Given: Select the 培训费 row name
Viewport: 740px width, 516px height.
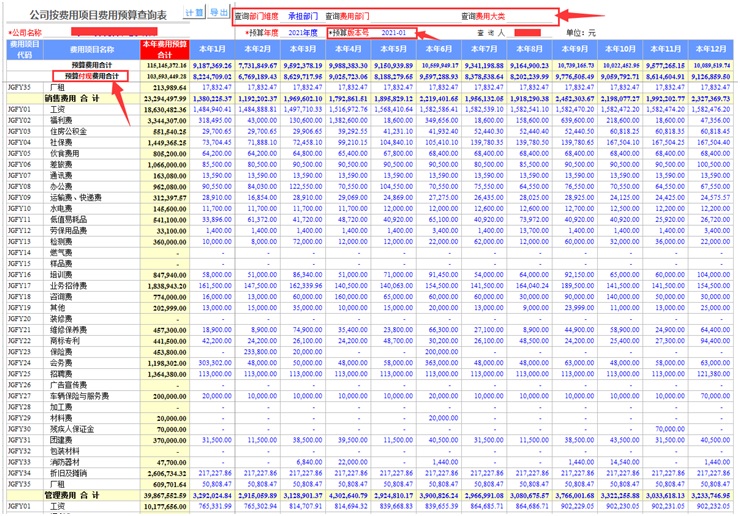Looking at the screenshot, I should (x=61, y=275).
